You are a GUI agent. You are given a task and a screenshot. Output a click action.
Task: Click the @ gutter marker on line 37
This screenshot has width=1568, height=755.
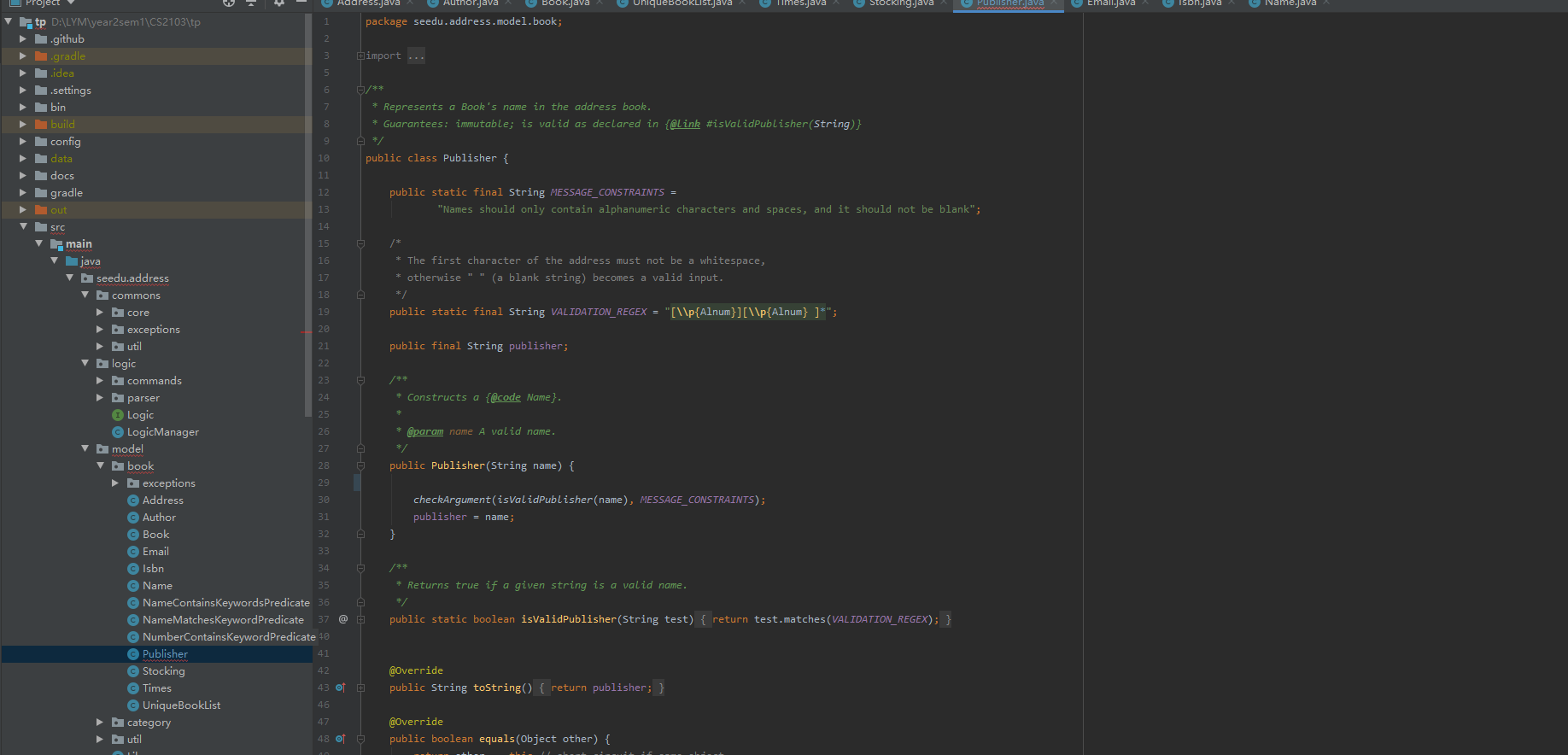pos(343,619)
